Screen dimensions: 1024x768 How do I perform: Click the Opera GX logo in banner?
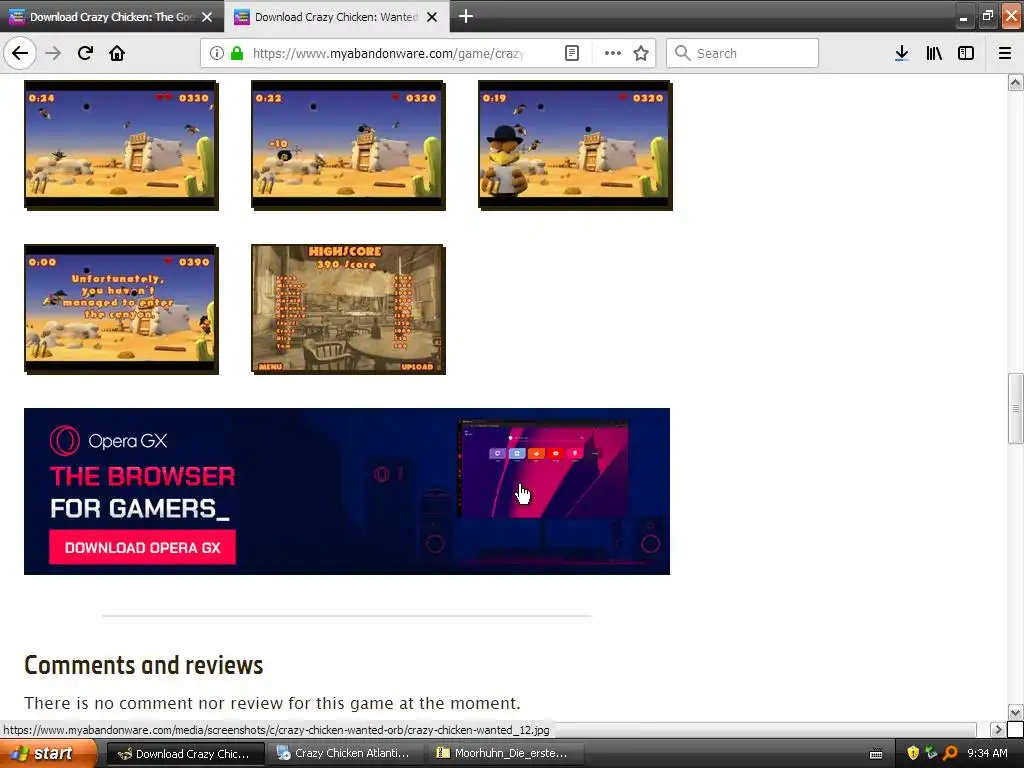click(x=108, y=441)
